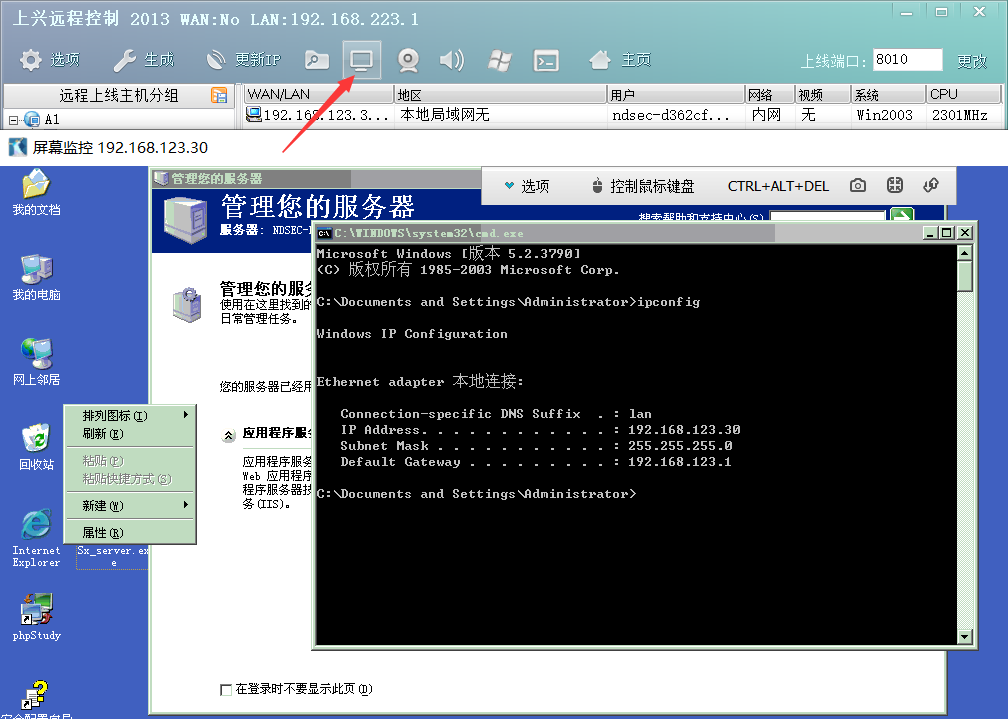This screenshot has height=719, width=1008.
Task: Click the cmd window scrollbar up arrow
Action: coord(964,253)
